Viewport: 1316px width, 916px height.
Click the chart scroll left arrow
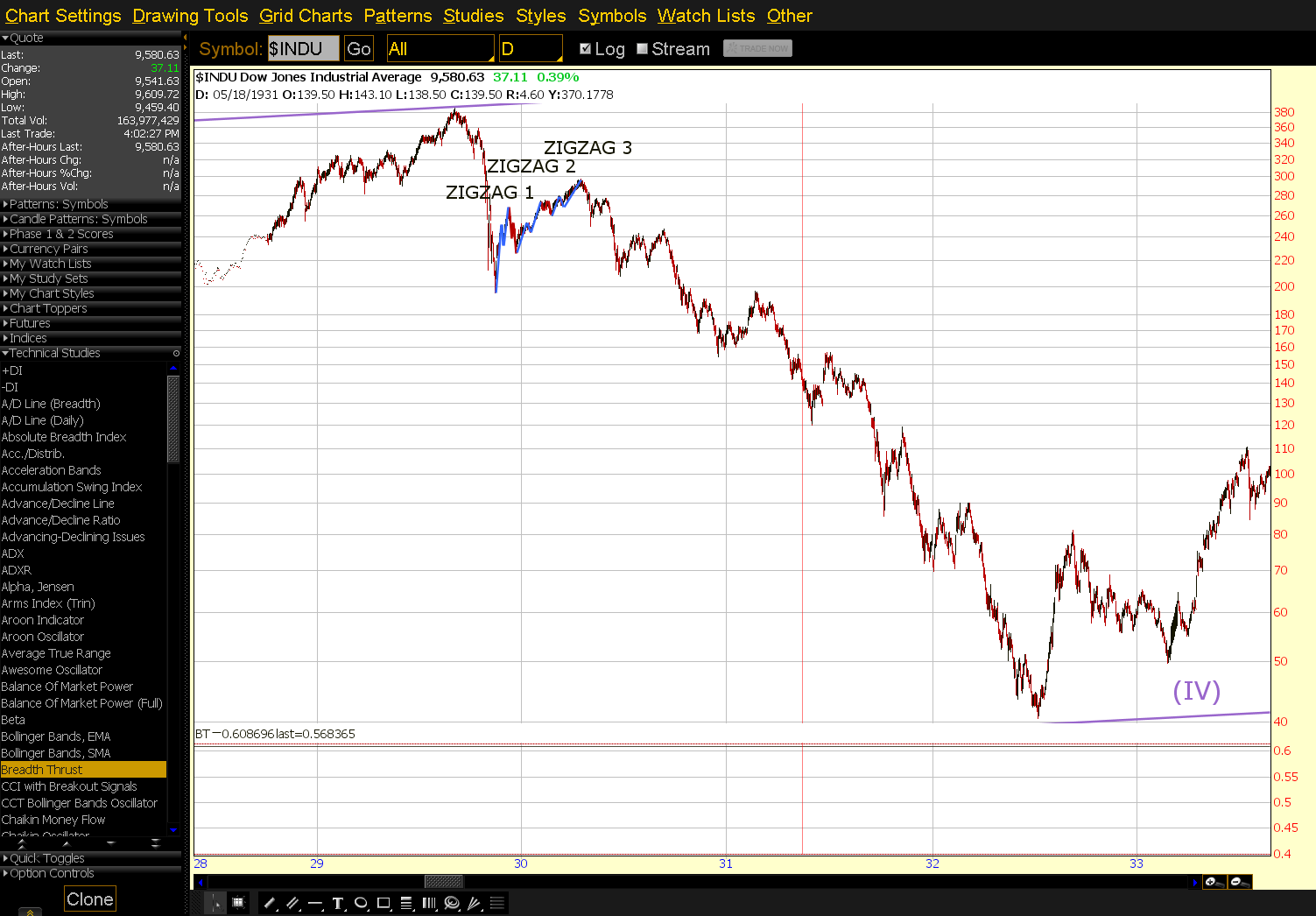coord(201,882)
